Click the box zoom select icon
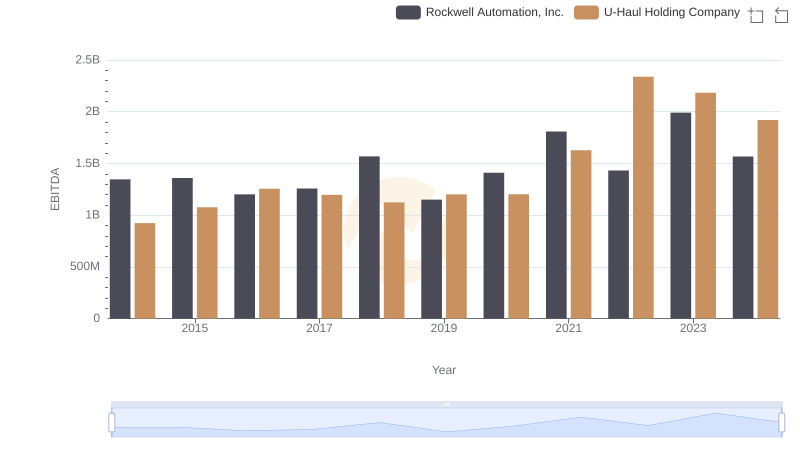This screenshot has width=800, height=461. pos(756,15)
